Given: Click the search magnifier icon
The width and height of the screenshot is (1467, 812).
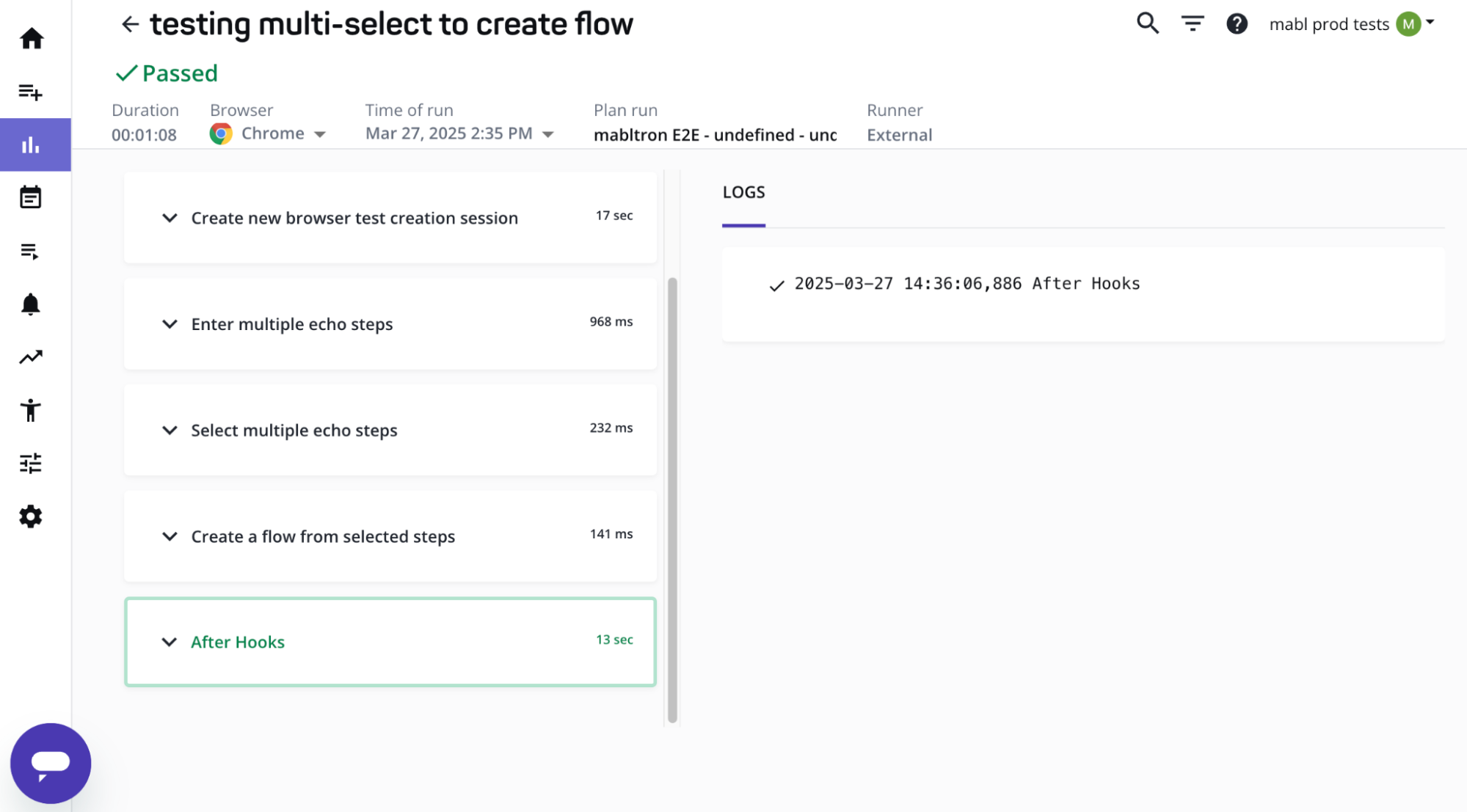Looking at the screenshot, I should [1148, 23].
